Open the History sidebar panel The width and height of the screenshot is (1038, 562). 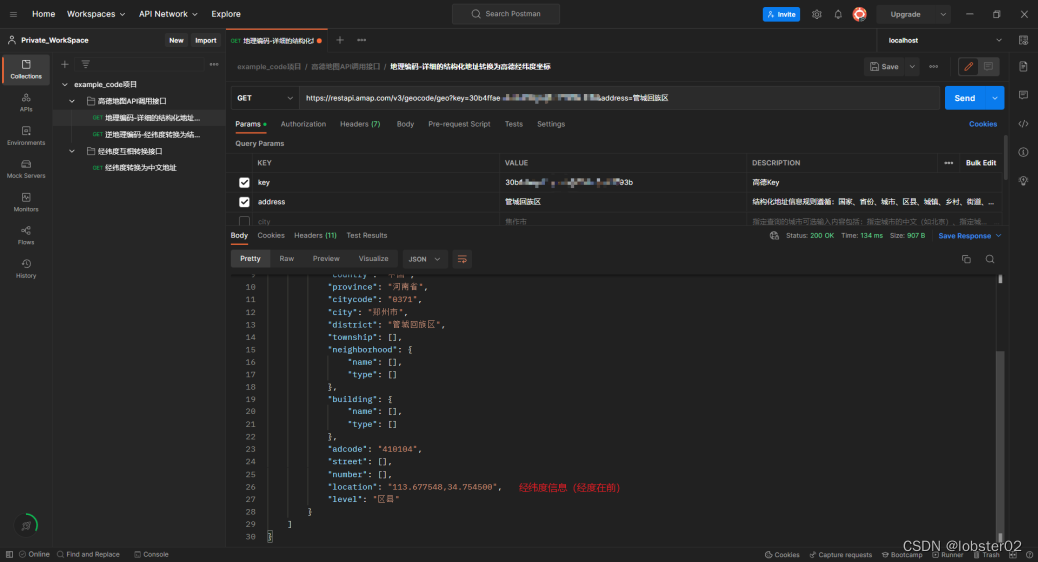click(26, 269)
